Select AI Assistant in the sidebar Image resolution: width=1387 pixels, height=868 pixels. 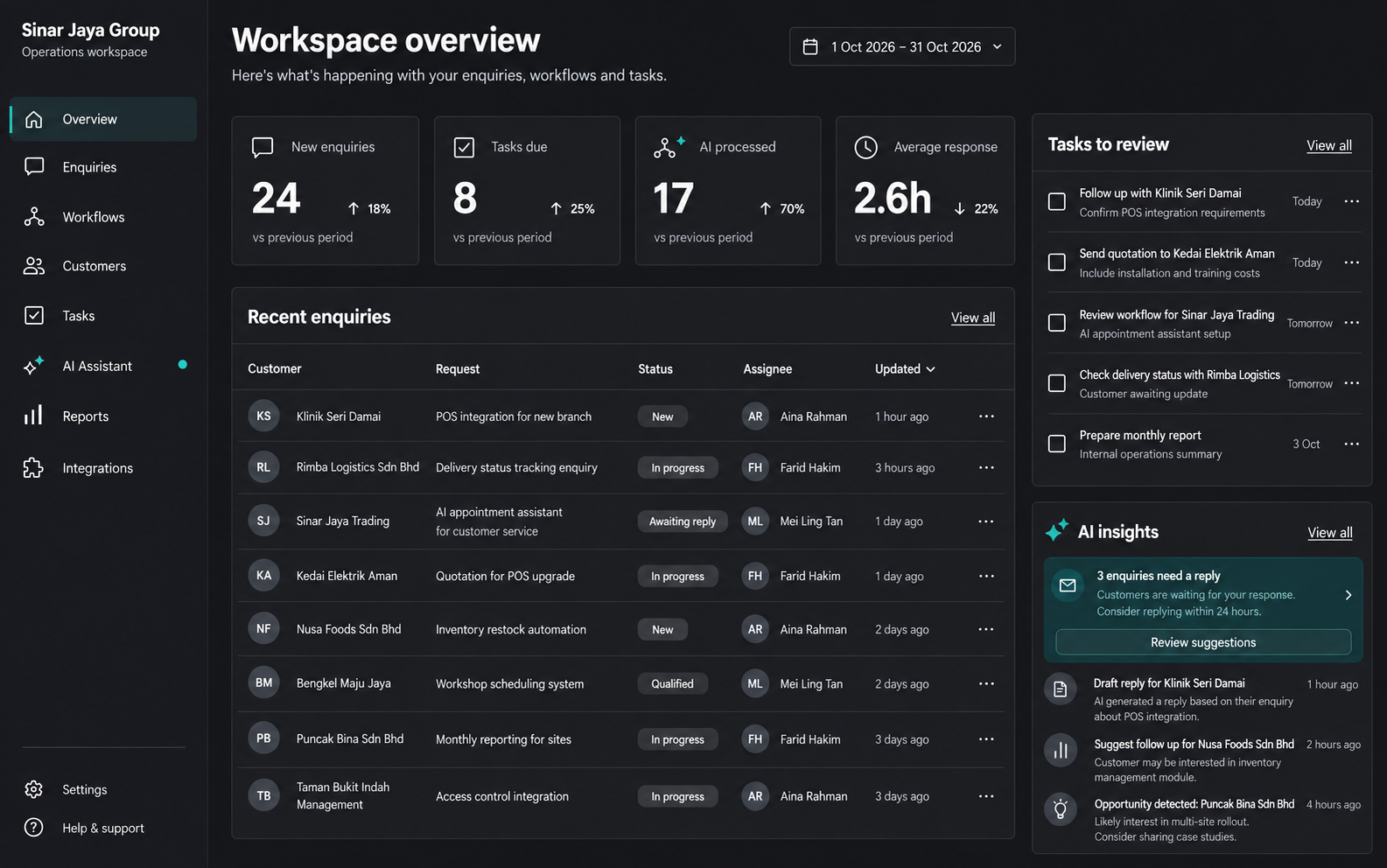click(x=103, y=366)
